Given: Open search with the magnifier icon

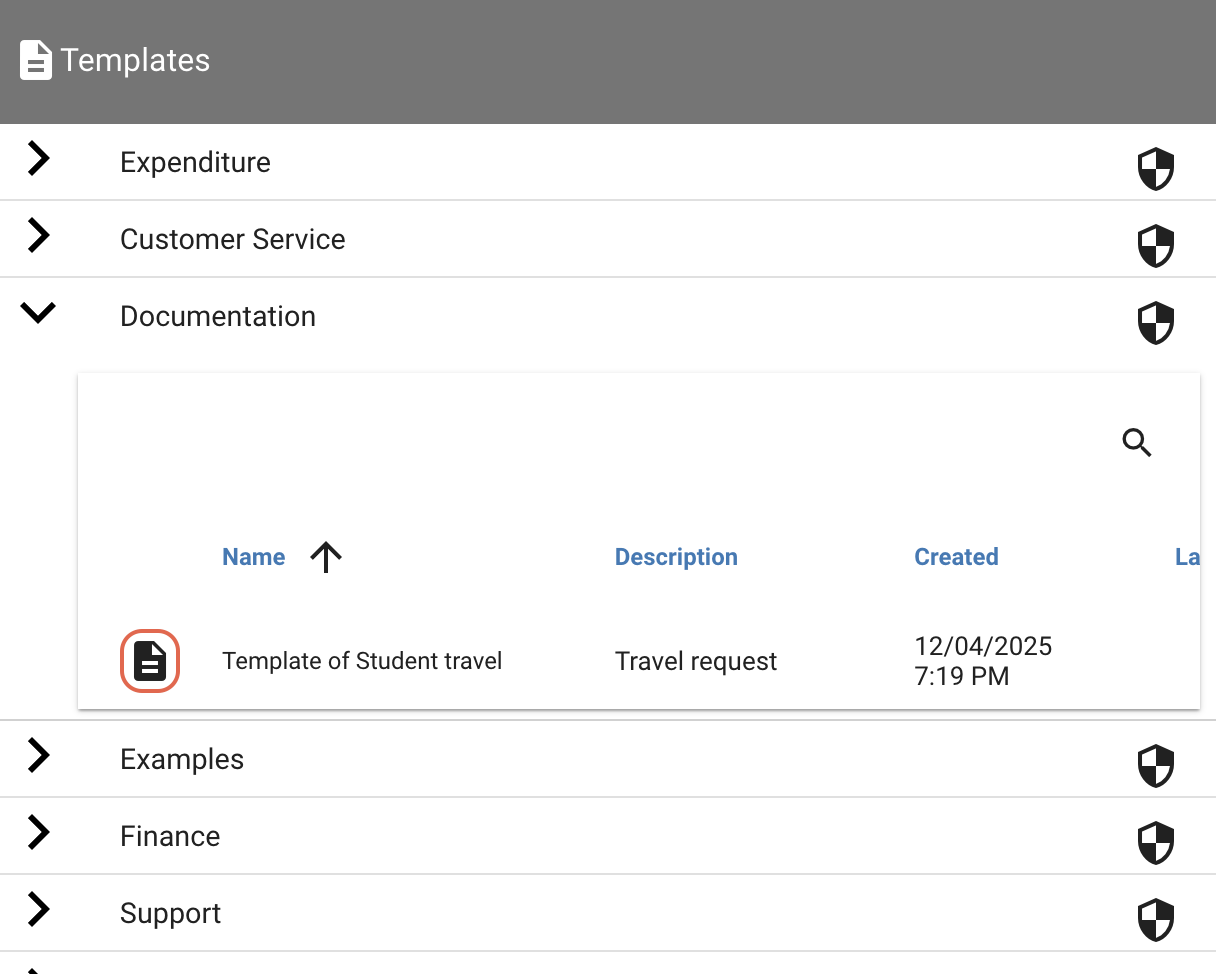Looking at the screenshot, I should 1136,442.
